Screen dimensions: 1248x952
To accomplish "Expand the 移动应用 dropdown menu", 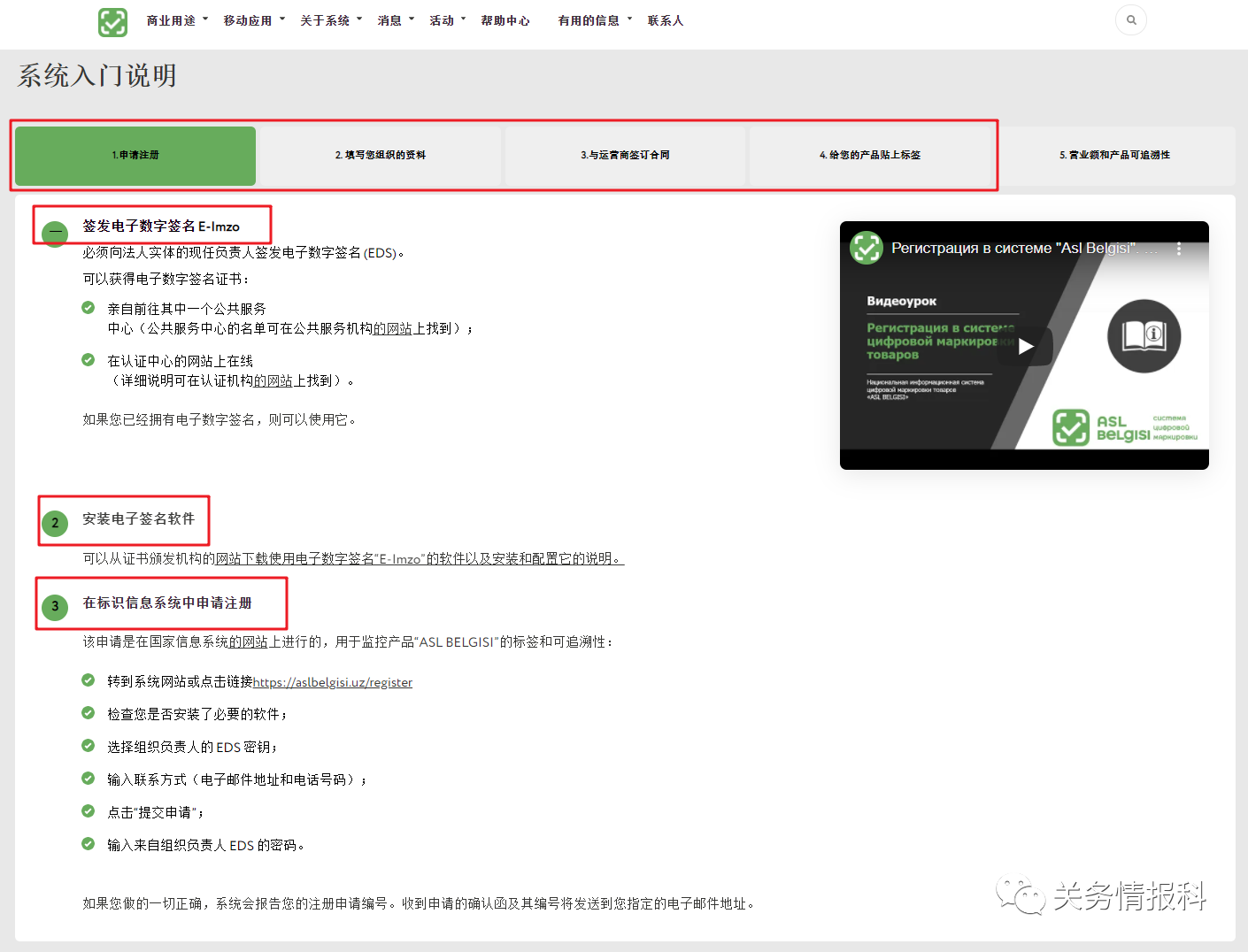I will click(x=254, y=20).
